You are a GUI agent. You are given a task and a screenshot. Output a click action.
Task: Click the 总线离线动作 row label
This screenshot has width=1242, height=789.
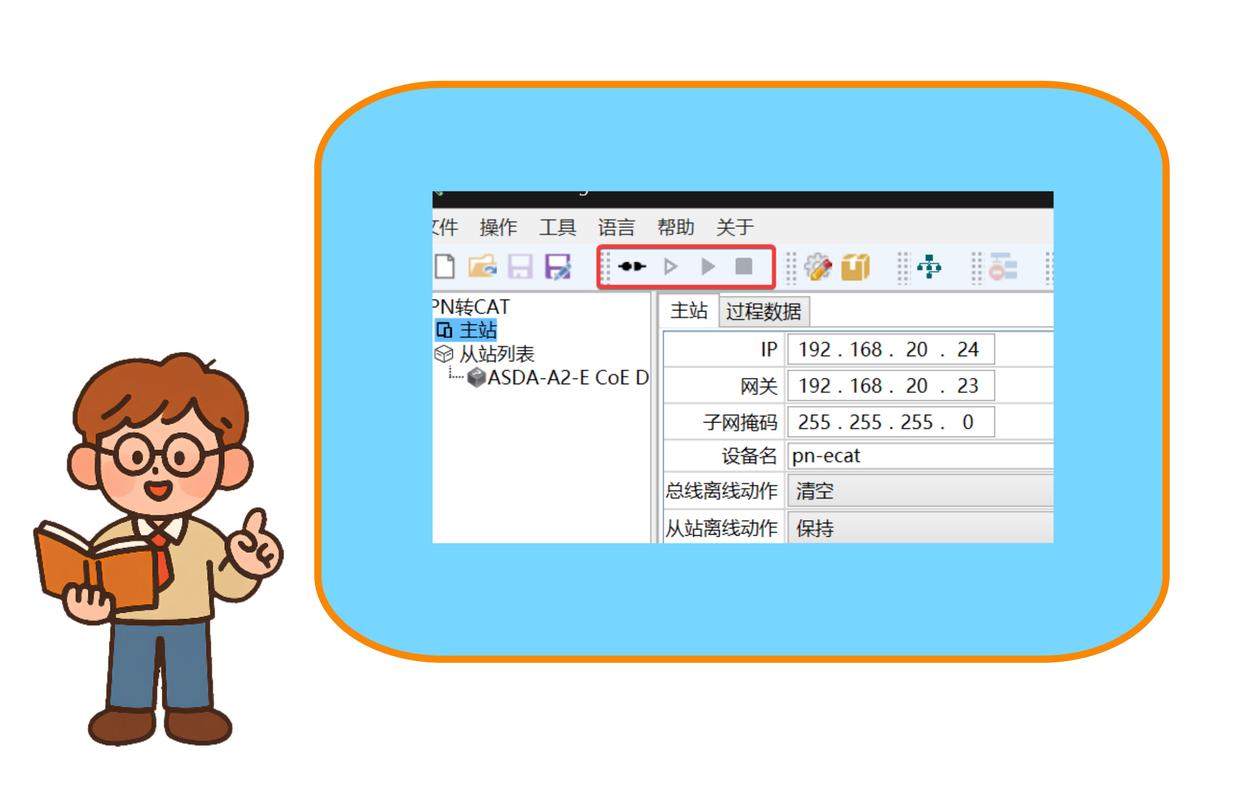point(722,492)
